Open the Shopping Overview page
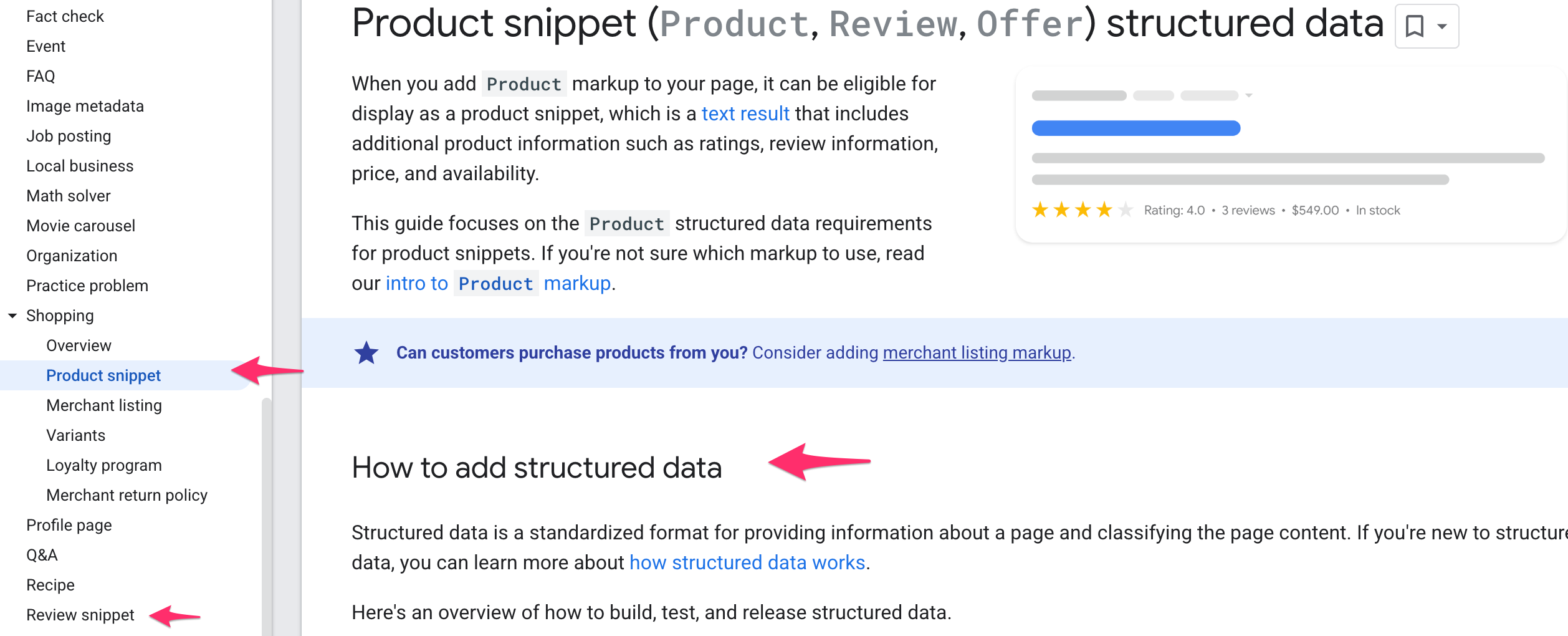Viewport: 1568px width, 636px height. [79, 345]
